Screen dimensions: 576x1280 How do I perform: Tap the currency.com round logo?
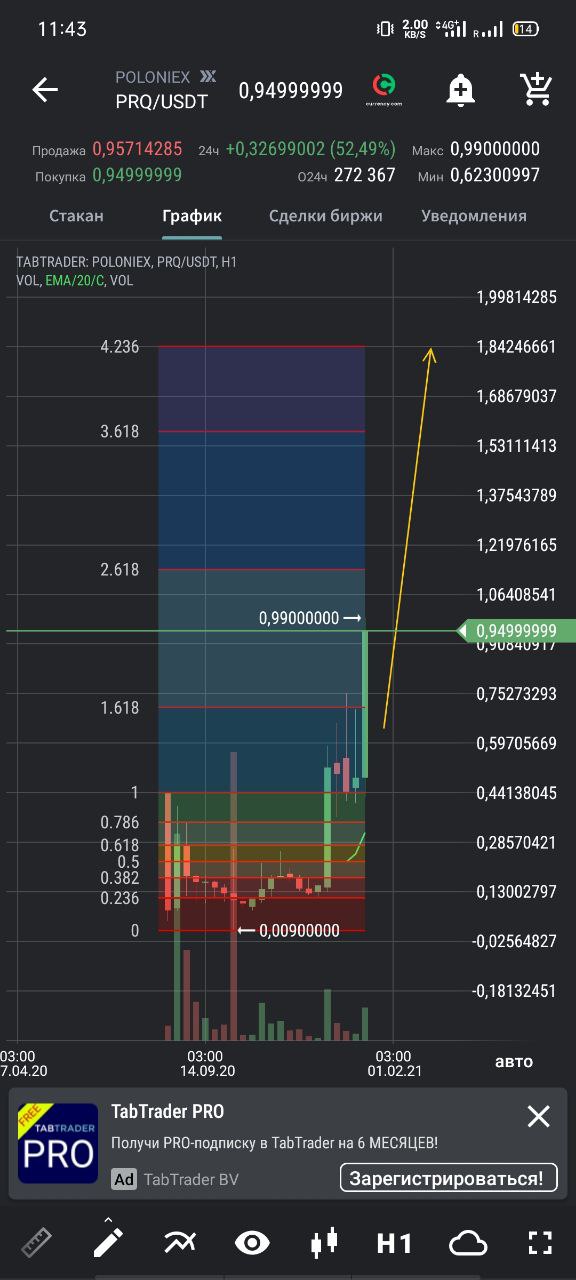pyautogui.click(x=383, y=89)
